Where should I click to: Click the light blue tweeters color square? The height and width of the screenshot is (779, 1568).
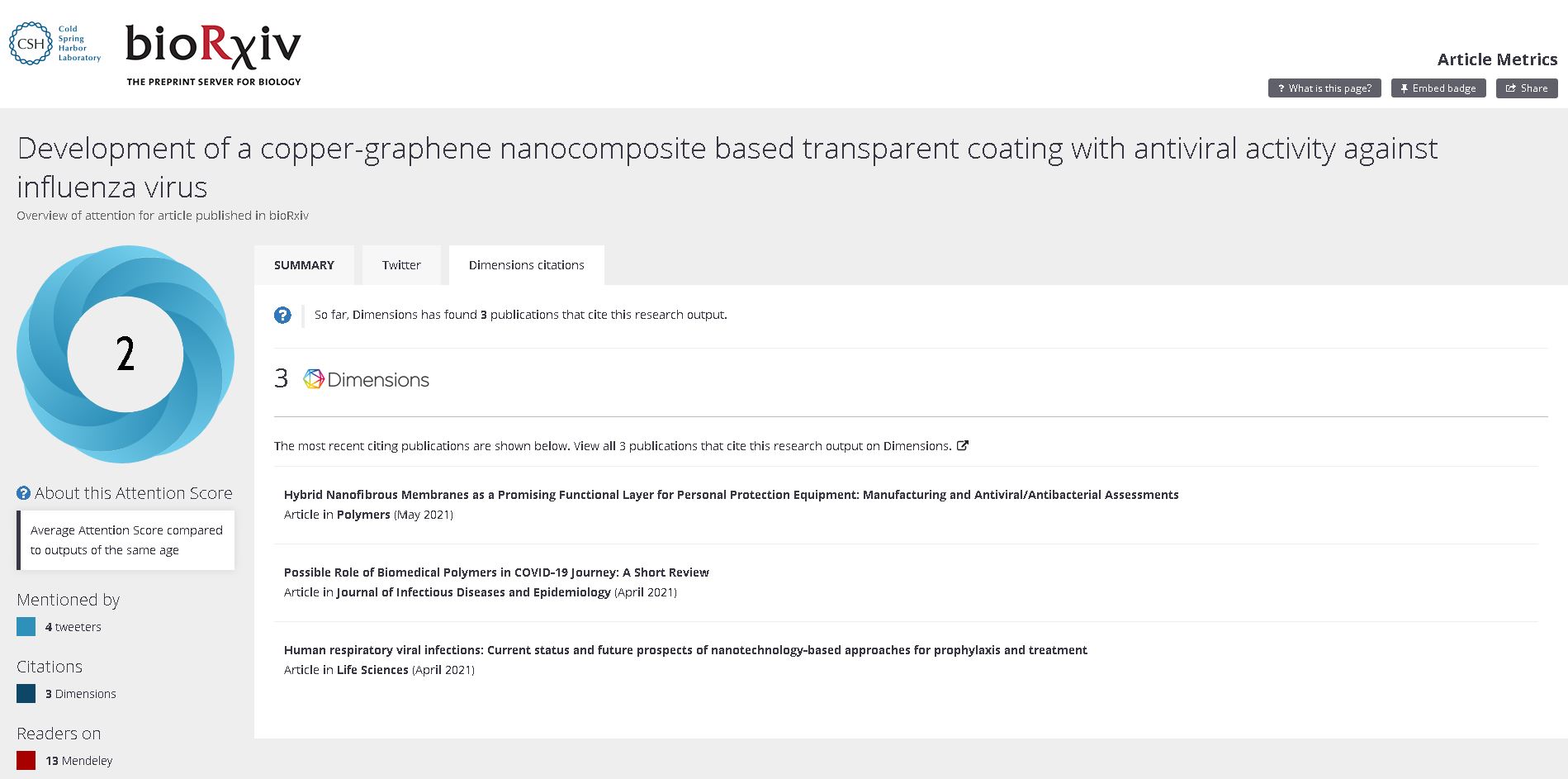click(x=26, y=627)
